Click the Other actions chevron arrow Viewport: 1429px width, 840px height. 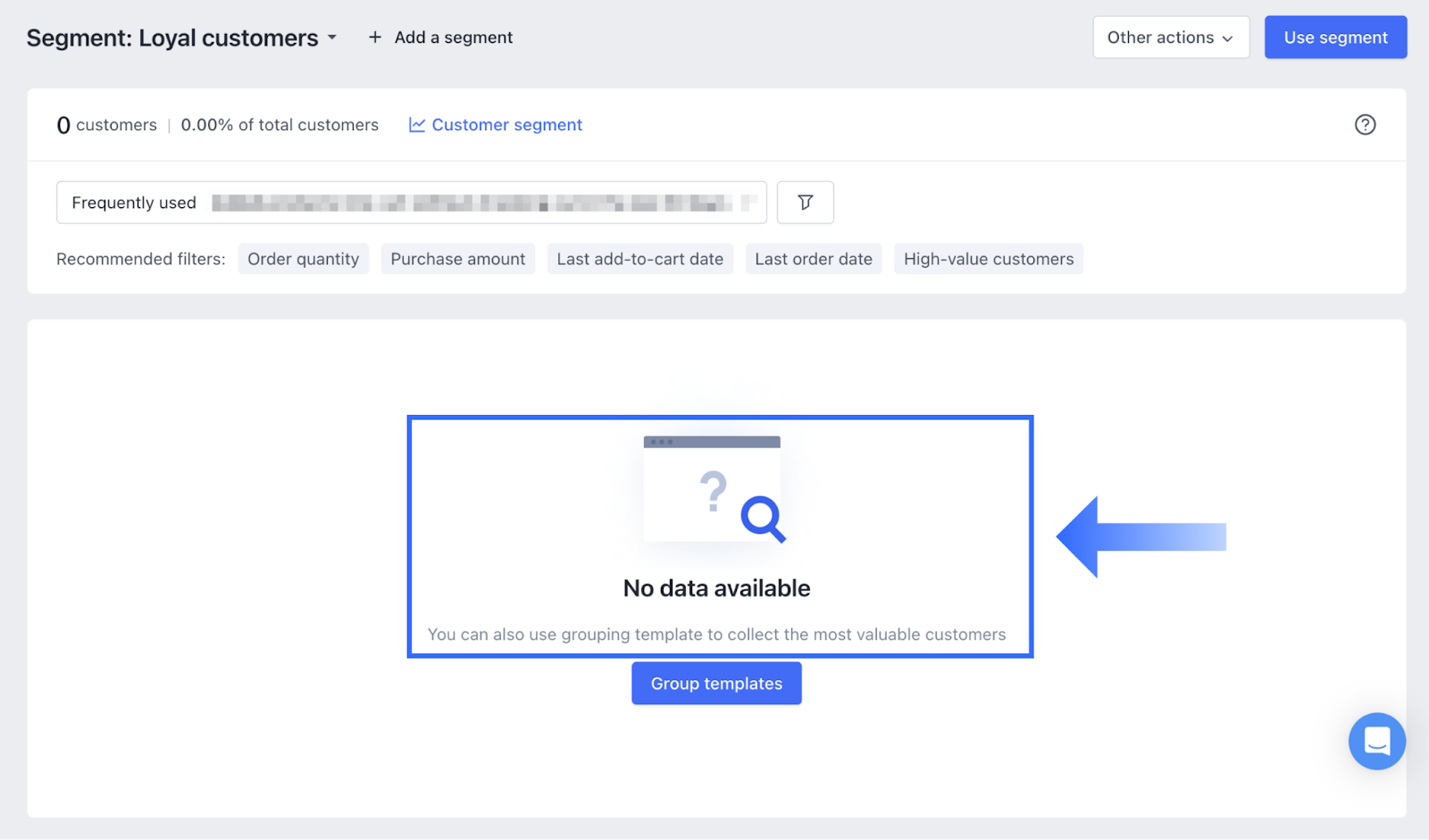tap(1227, 38)
